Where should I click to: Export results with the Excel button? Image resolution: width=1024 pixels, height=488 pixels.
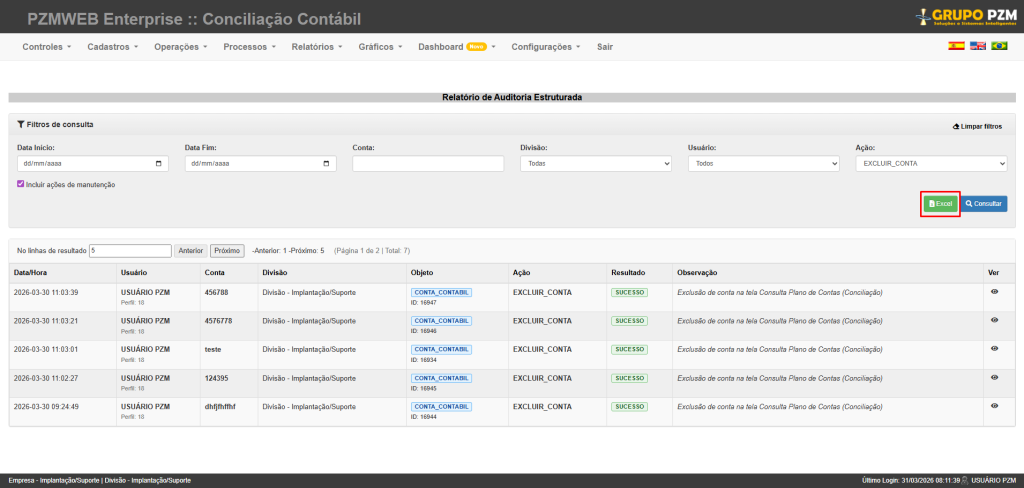(940, 203)
